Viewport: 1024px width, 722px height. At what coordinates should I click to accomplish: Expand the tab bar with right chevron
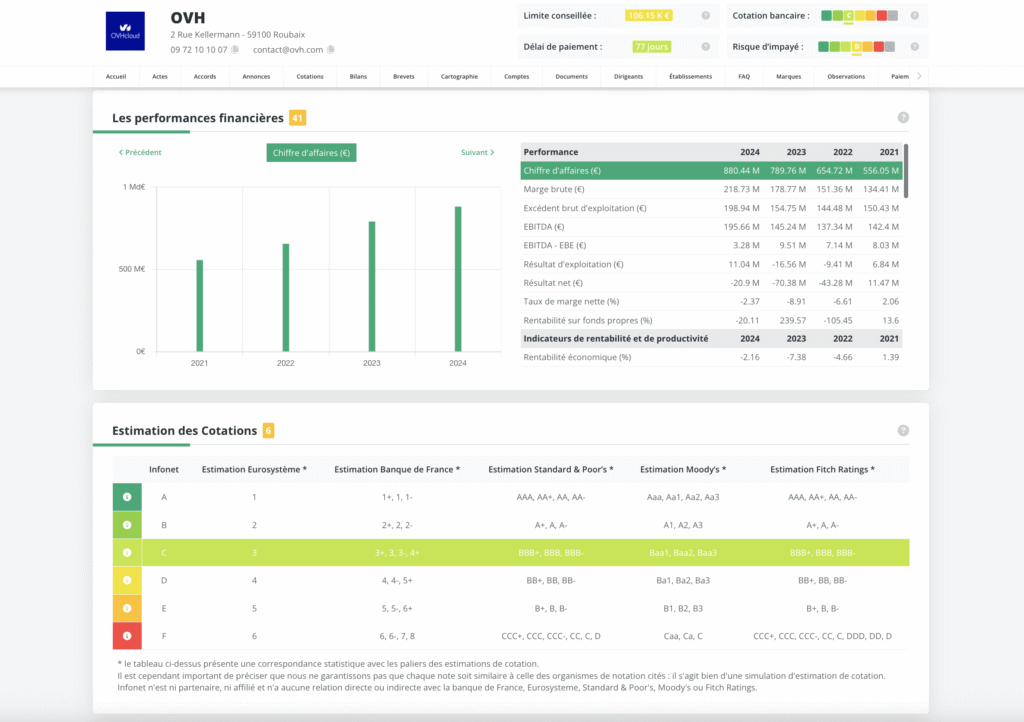(919, 76)
